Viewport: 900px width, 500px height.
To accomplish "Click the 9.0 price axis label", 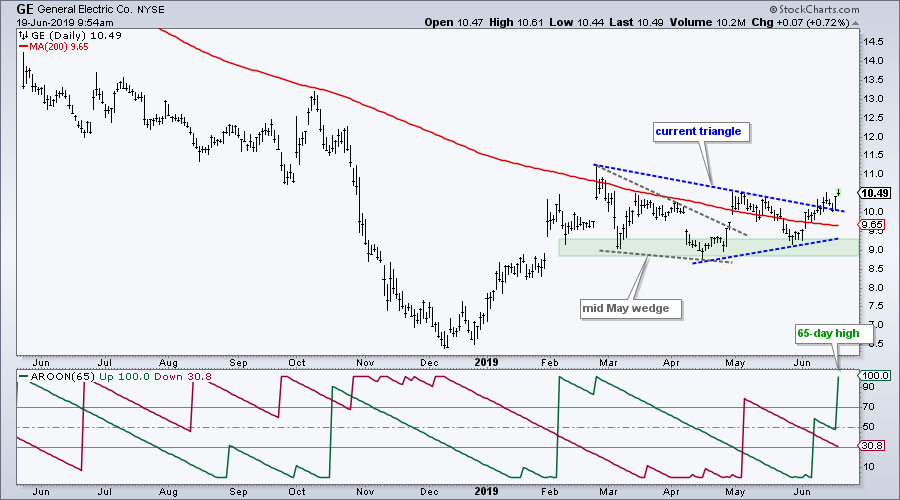I will click(x=875, y=250).
